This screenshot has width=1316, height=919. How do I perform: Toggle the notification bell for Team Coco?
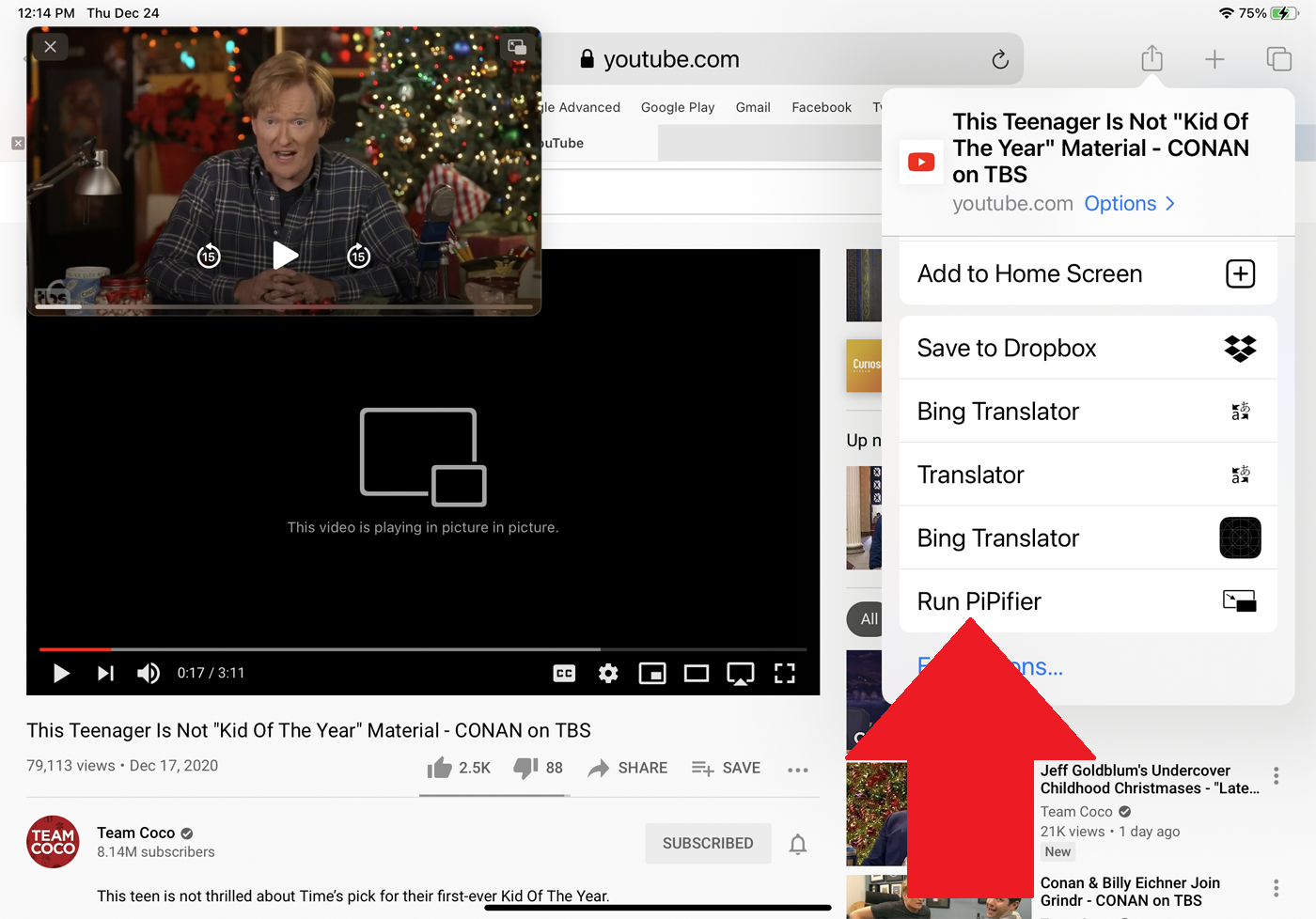tap(798, 844)
